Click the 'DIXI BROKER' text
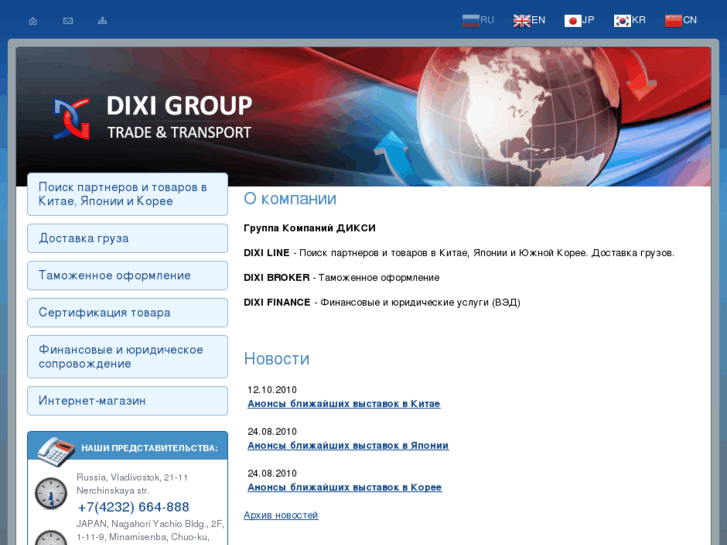 click(277, 278)
